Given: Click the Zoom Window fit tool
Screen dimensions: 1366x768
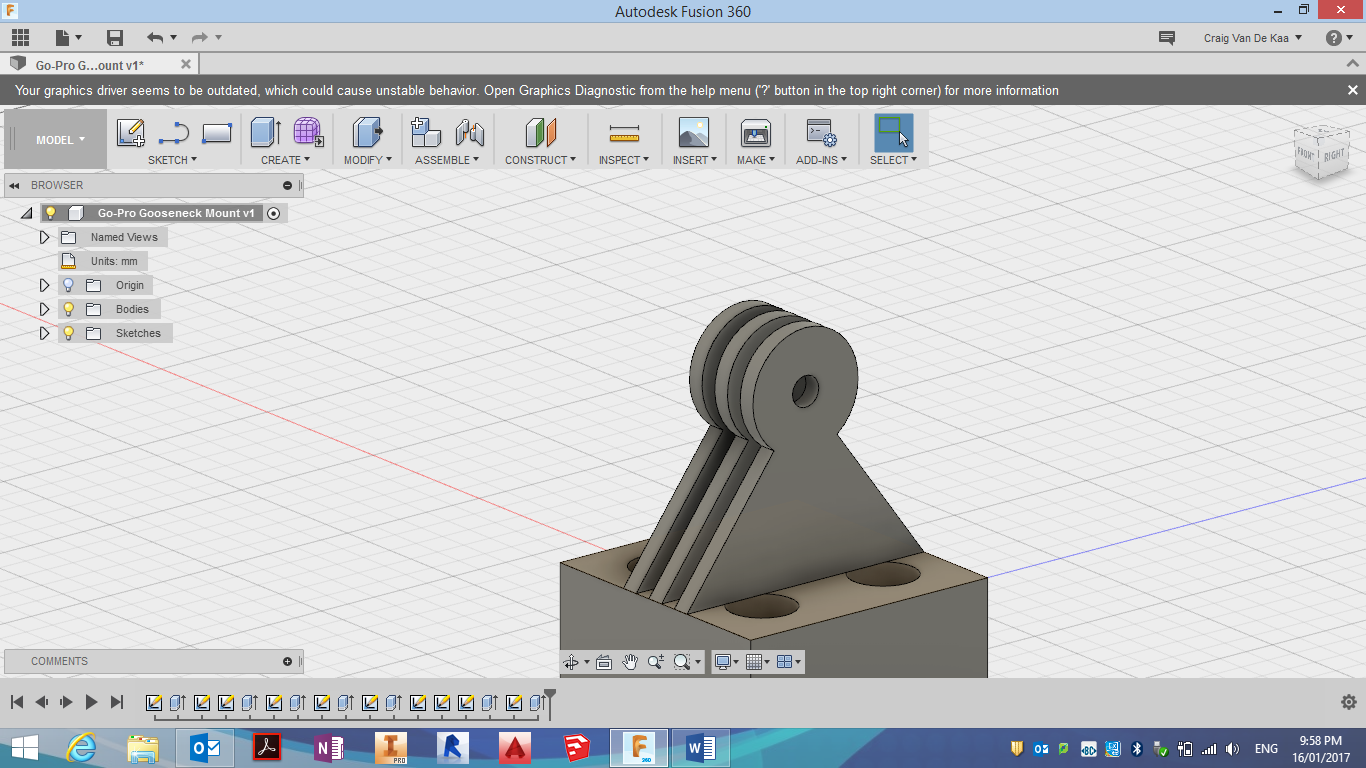Looking at the screenshot, I should (683, 662).
